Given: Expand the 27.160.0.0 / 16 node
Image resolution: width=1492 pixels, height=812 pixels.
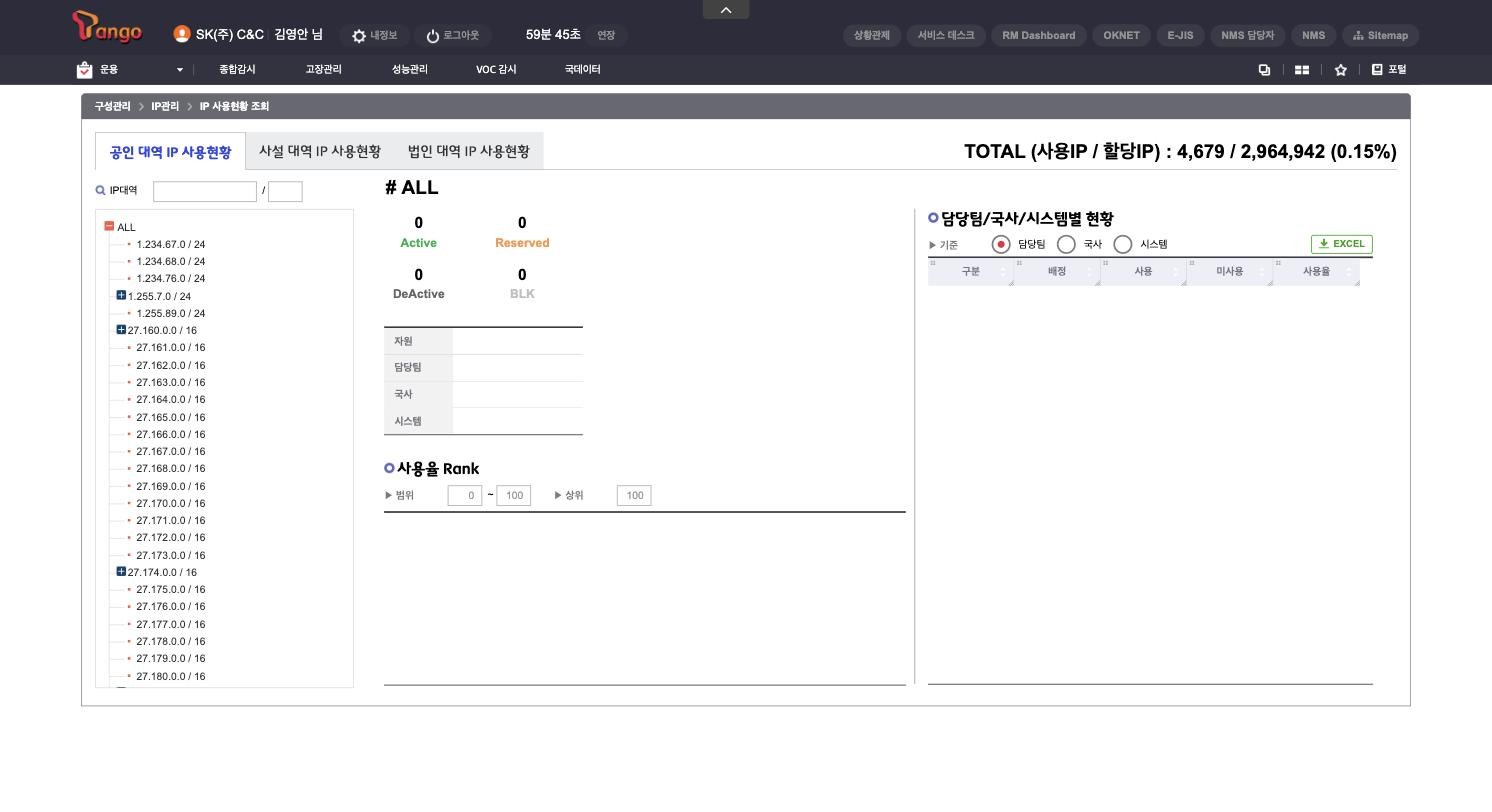Looking at the screenshot, I should 121,330.
